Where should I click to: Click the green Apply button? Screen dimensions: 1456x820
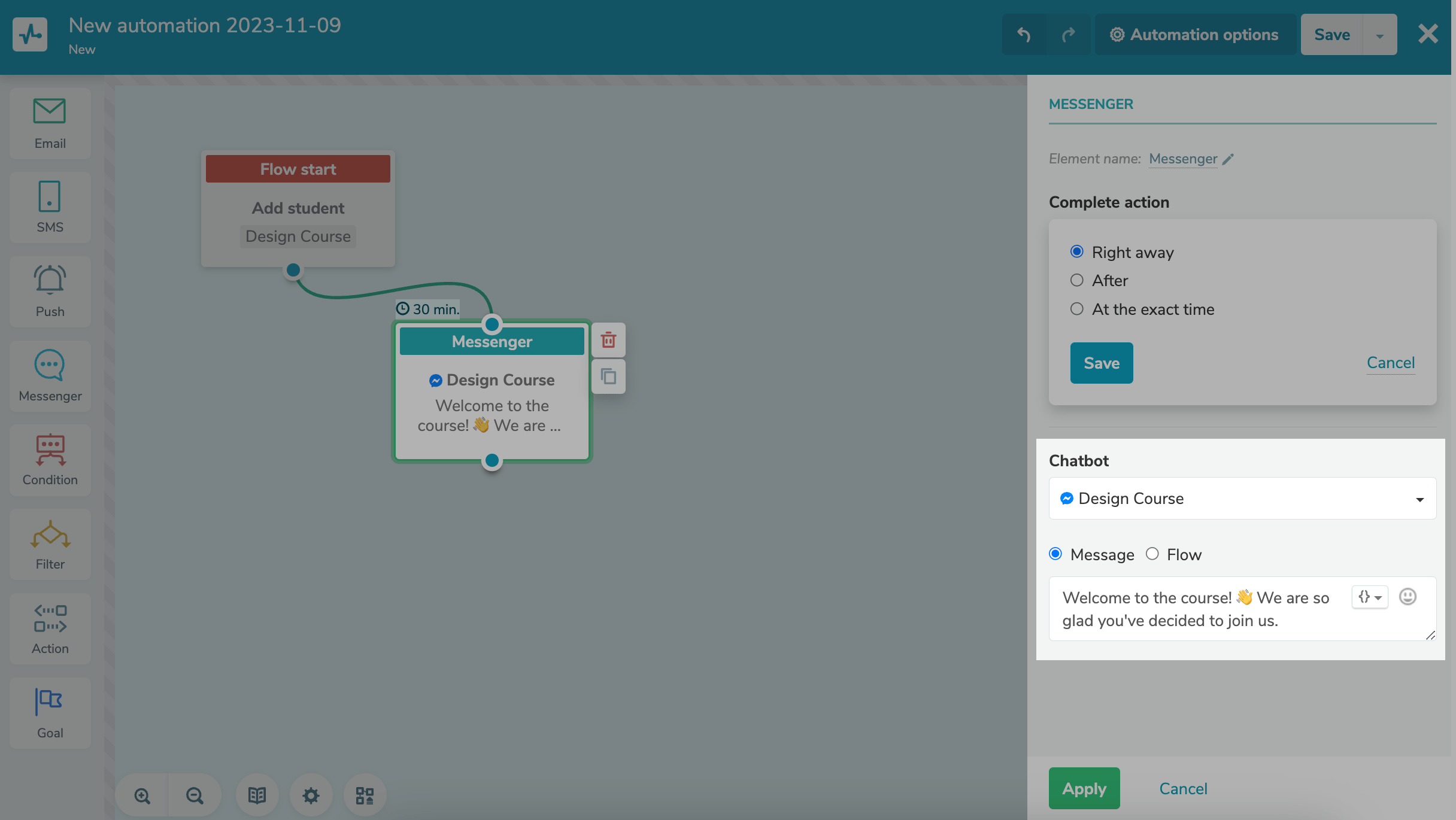1084,788
